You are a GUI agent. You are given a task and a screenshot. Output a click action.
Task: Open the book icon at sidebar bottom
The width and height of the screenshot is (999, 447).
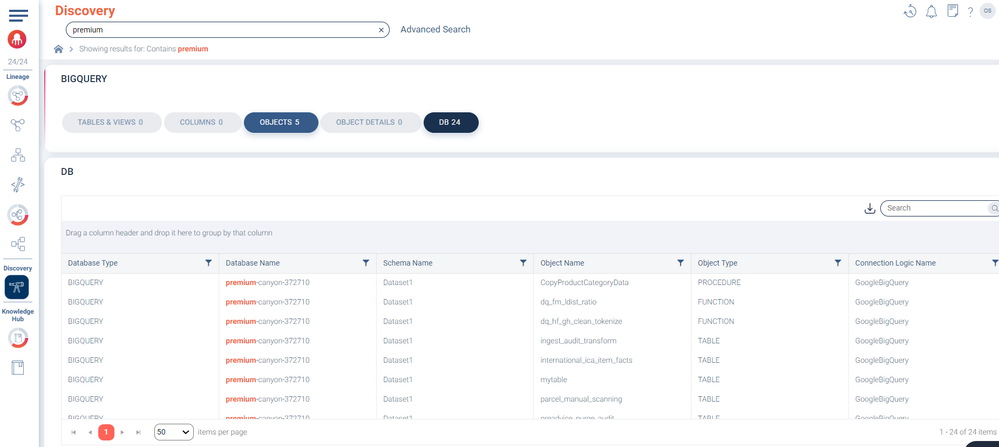pyautogui.click(x=18, y=367)
